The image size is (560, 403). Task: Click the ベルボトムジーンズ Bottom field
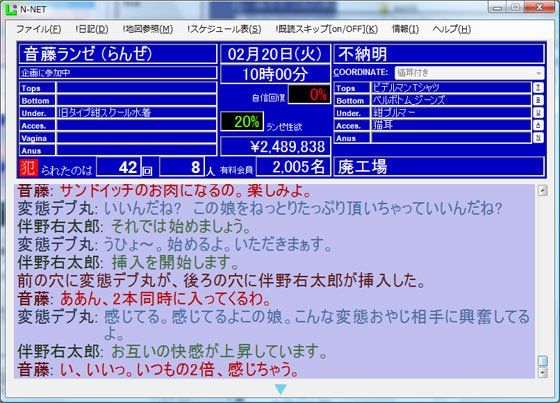pos(451,100)
